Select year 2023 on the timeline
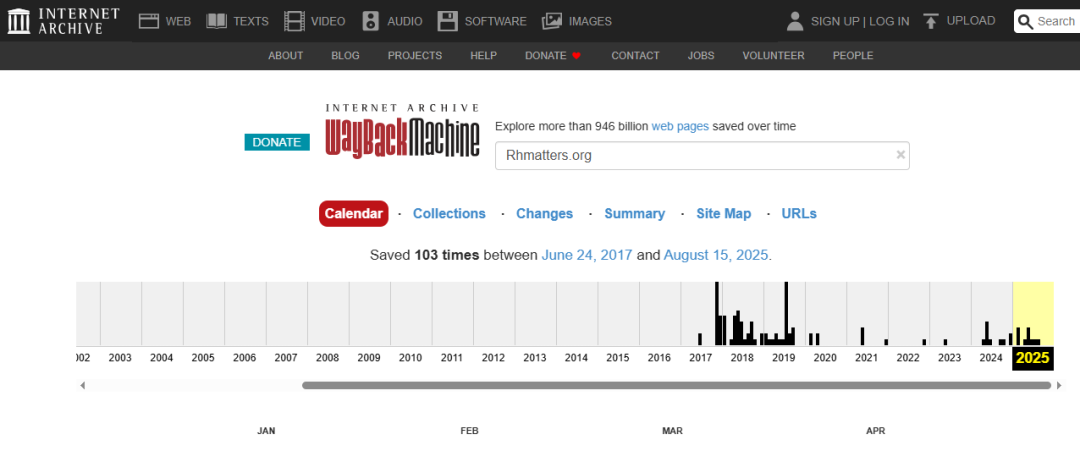 pos(950,358)
